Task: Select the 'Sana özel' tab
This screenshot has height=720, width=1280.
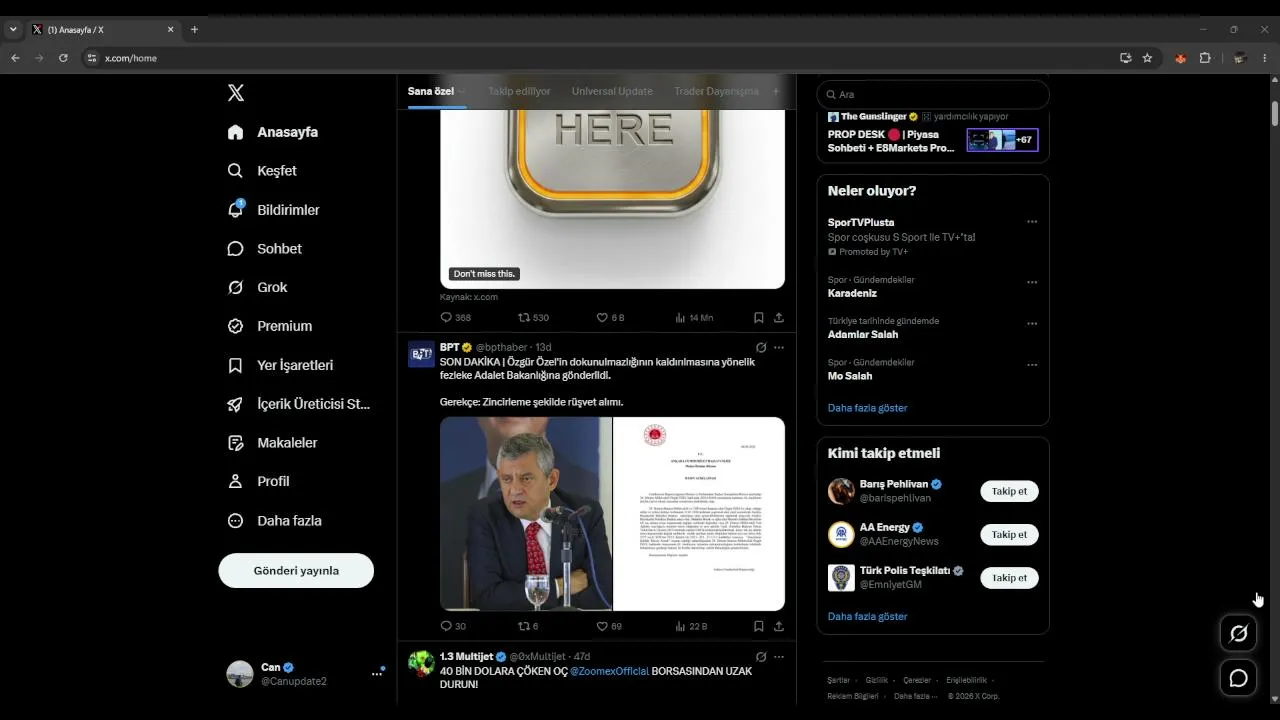Action: (431, 91)
